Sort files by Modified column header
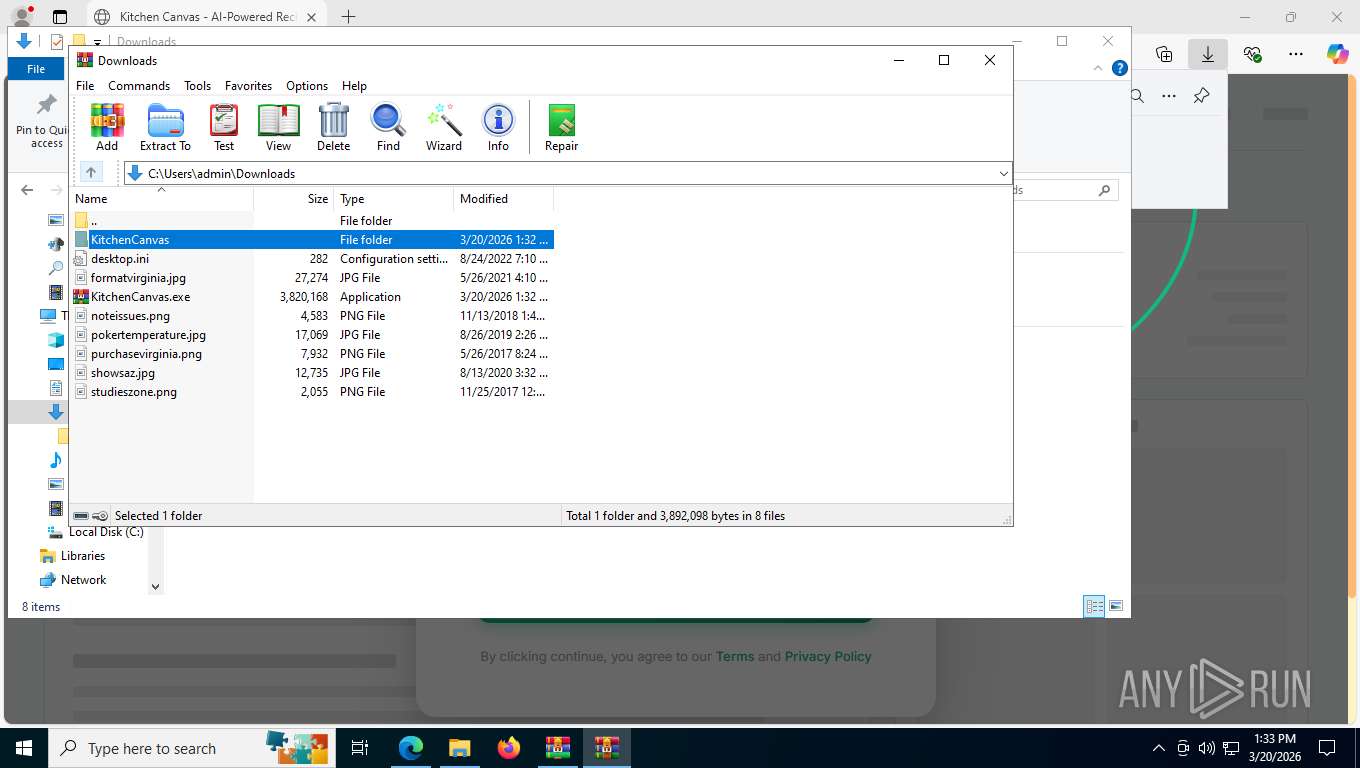This screenshot has height=768, width=1360. tap(504, 199)
